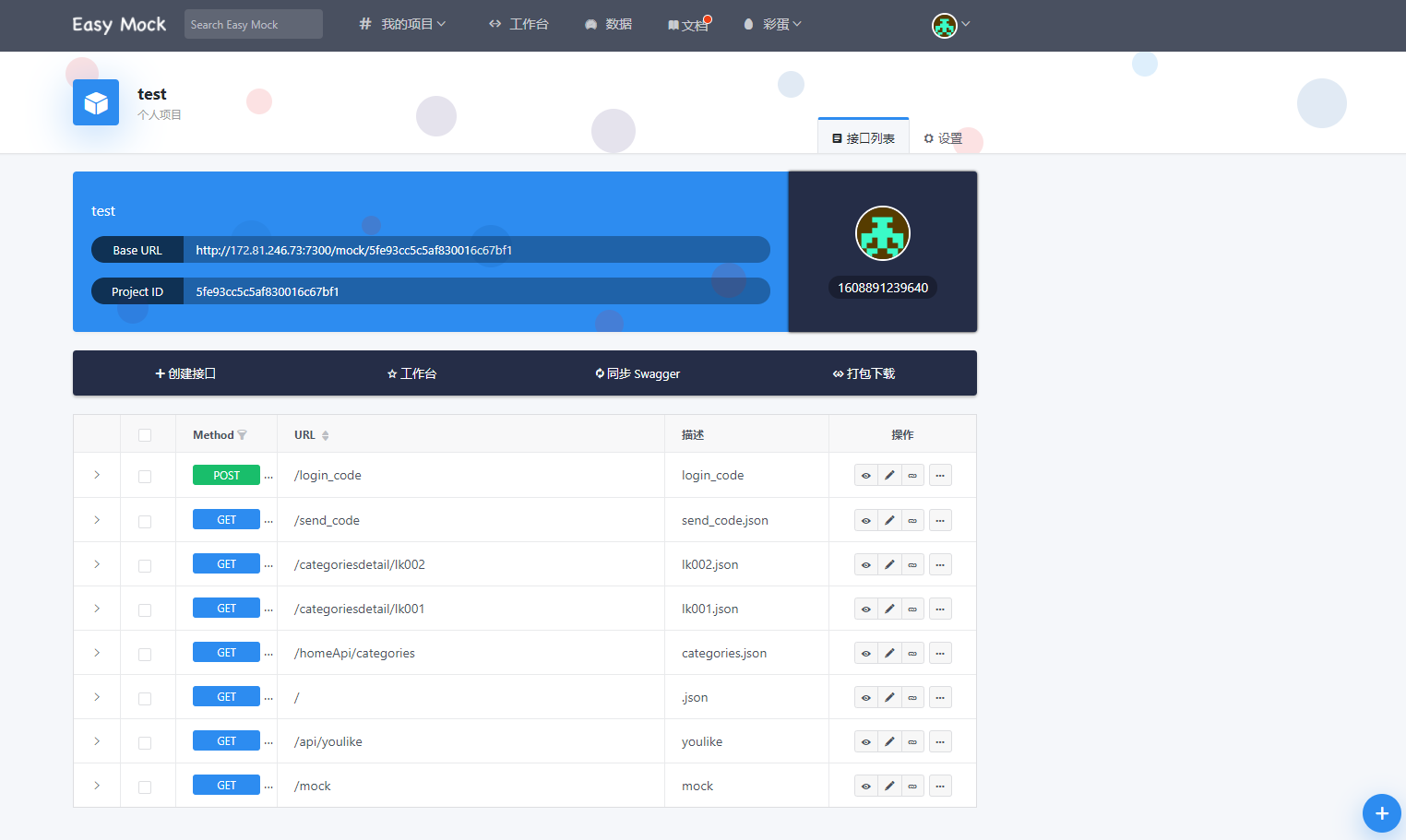This screenshot has height=840, width=1406.
Task: Edit the /mock interface
Action: (889, 786)
